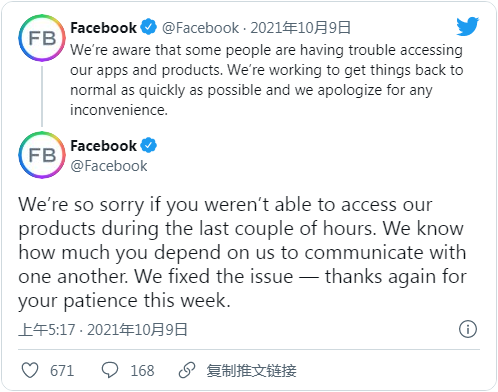Open FB avatar of main tweet
Image resolution: width=498 pixels, height=392 pixels.
[42, 155]
